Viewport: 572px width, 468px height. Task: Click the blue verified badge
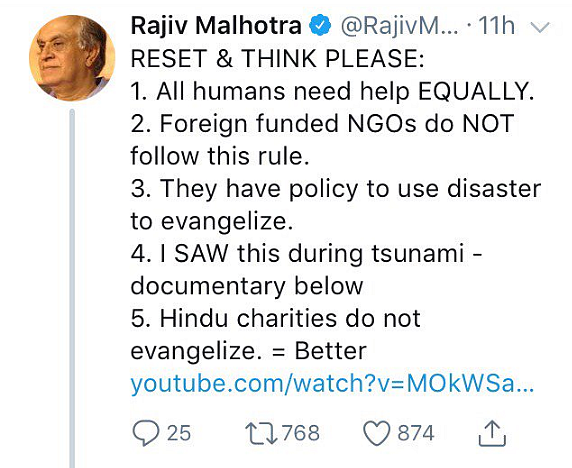click(x=320, y=26)
